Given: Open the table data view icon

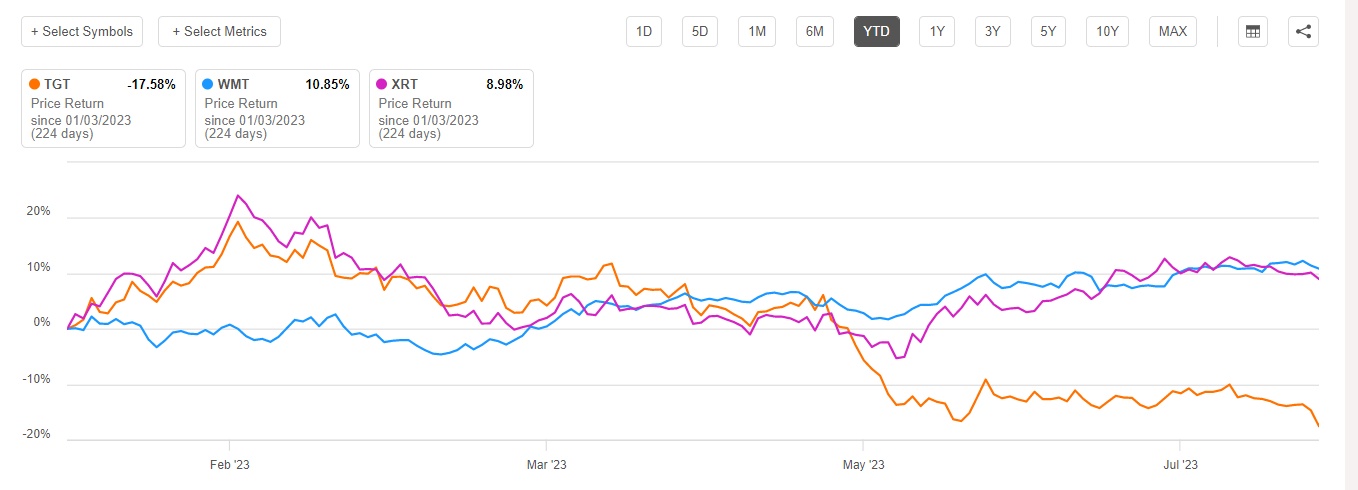Looking at the screenshot, I should (1251, 31).
